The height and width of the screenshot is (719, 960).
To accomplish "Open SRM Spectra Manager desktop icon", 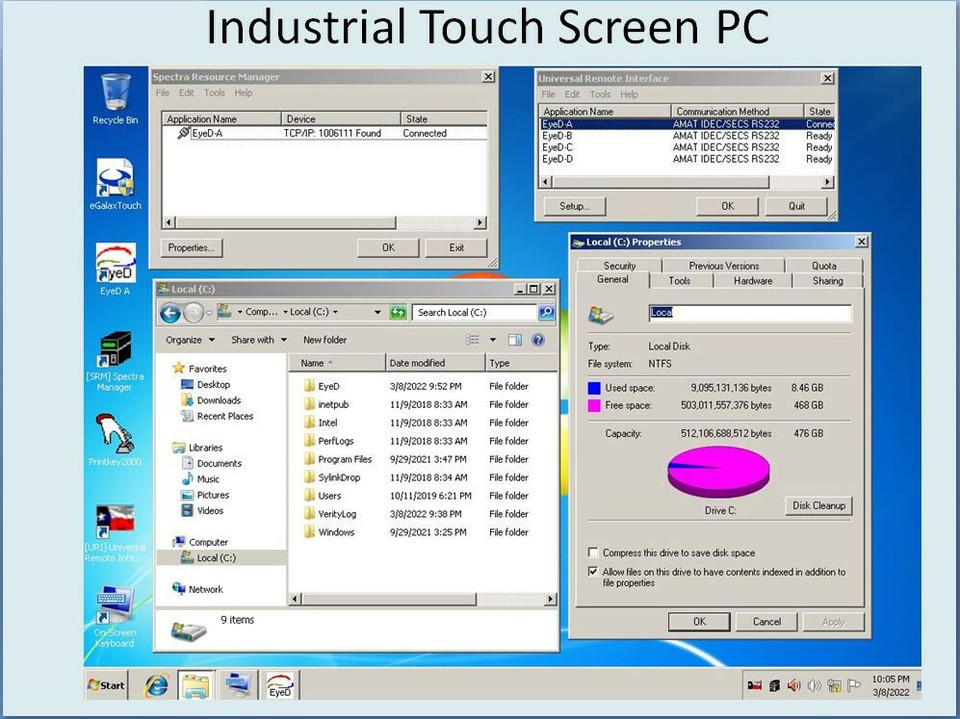I will tap(115, 350).
